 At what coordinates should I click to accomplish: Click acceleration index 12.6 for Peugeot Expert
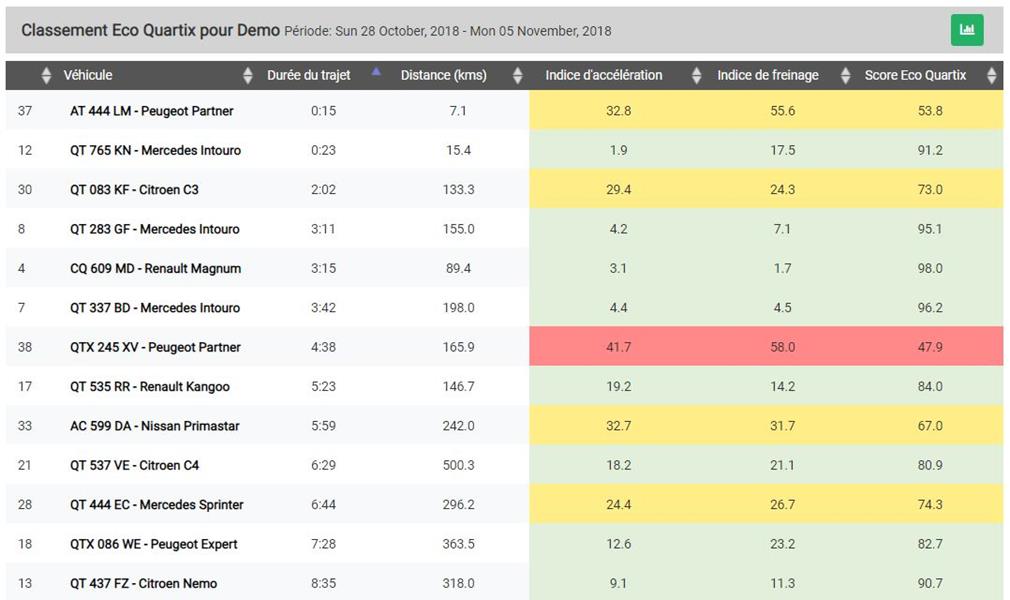[x=618, y=543]
